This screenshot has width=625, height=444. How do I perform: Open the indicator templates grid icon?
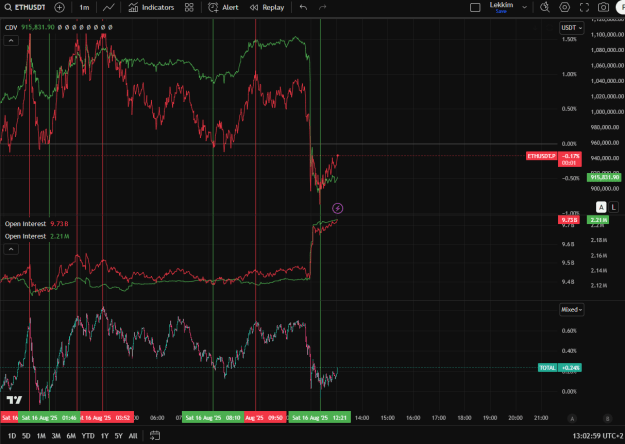click(189, 7)
